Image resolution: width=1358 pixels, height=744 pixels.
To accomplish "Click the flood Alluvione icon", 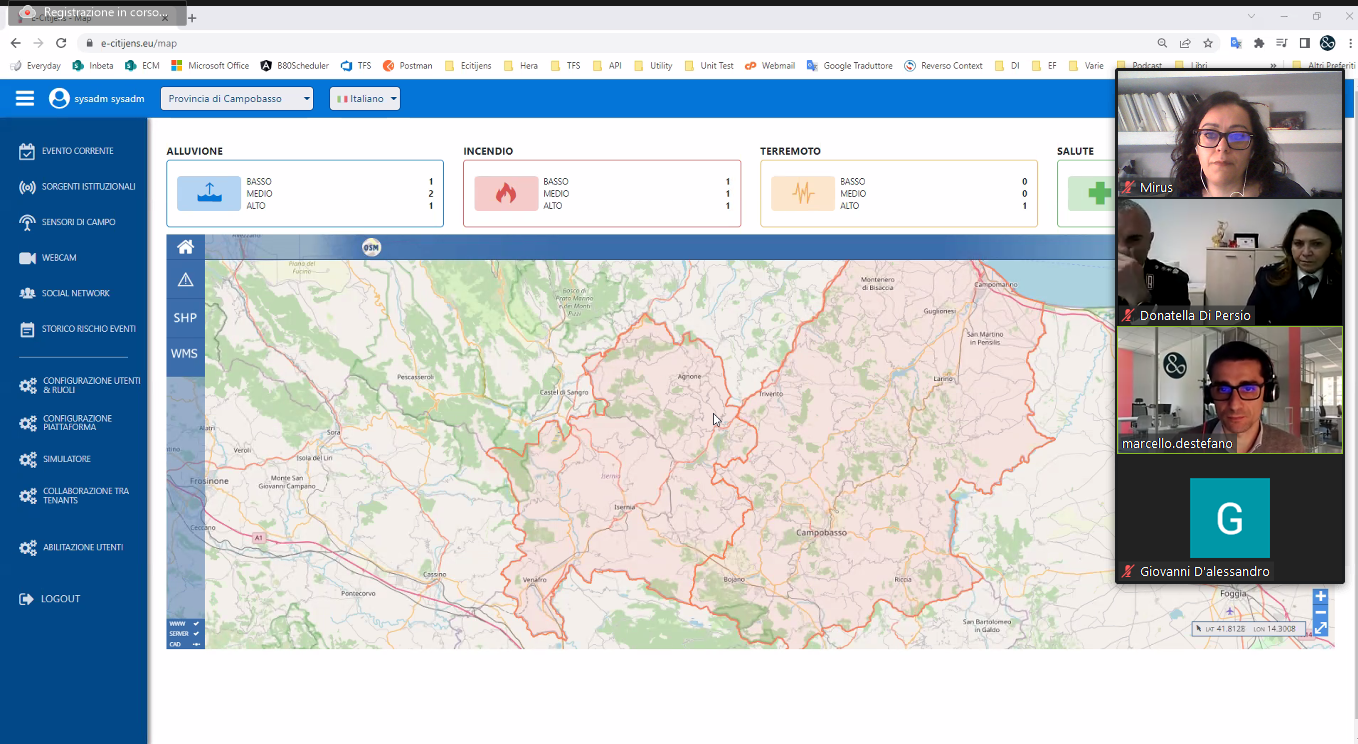I will click(x=208, y=193).
